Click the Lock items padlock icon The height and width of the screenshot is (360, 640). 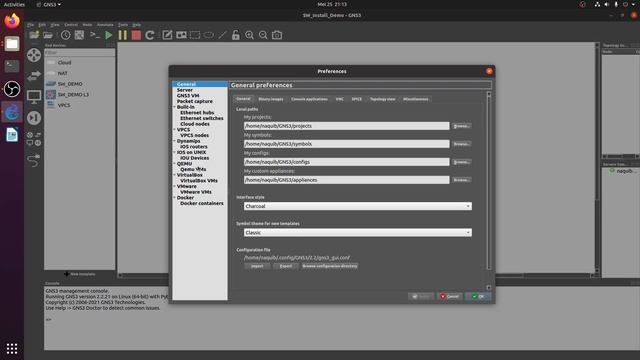[x=236, y=35]
